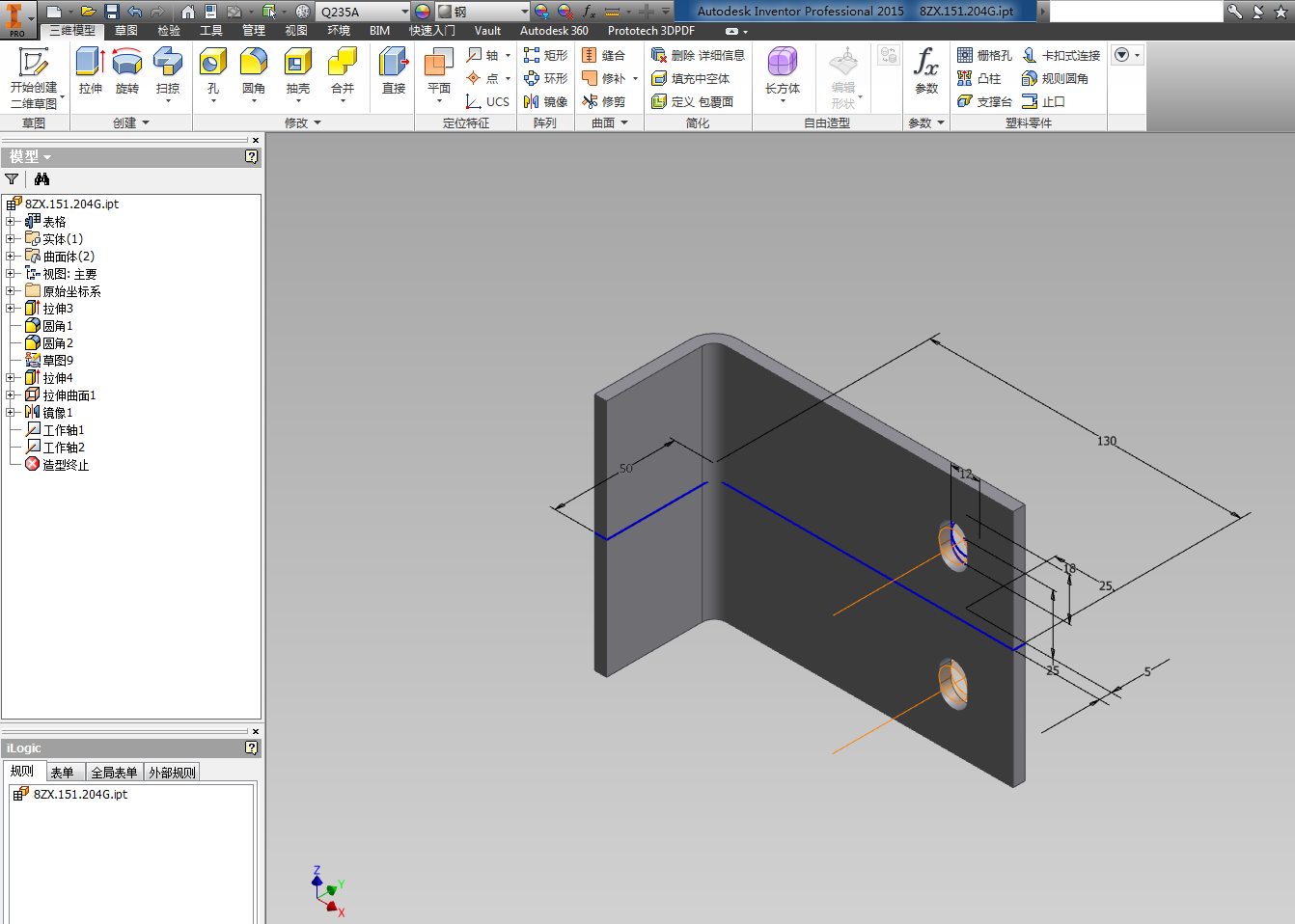1295x924 pixels.
Task: Switch to the 检验 ribbon tab
Action: pos(169,31)
